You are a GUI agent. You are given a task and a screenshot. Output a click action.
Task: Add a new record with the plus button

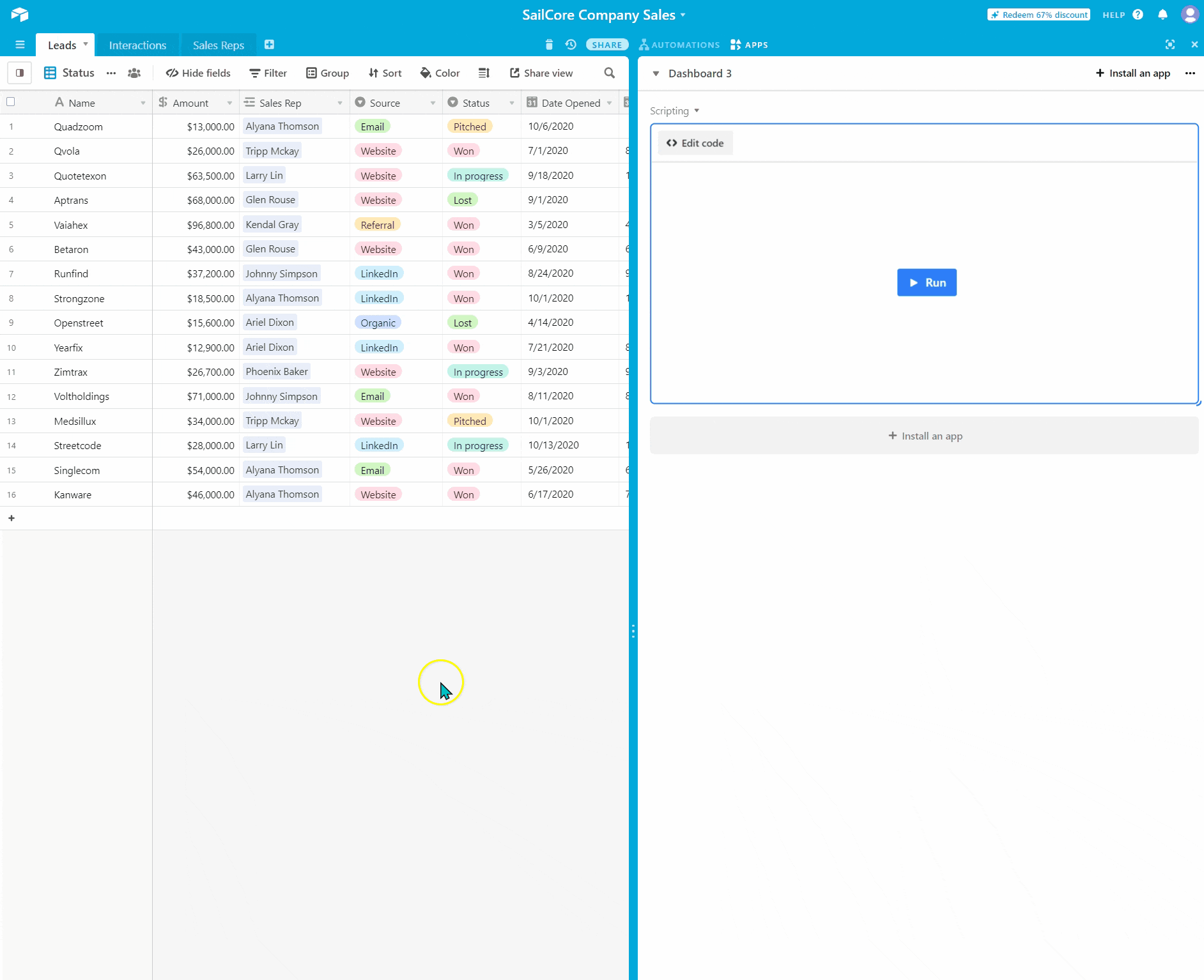pos(12,518)
